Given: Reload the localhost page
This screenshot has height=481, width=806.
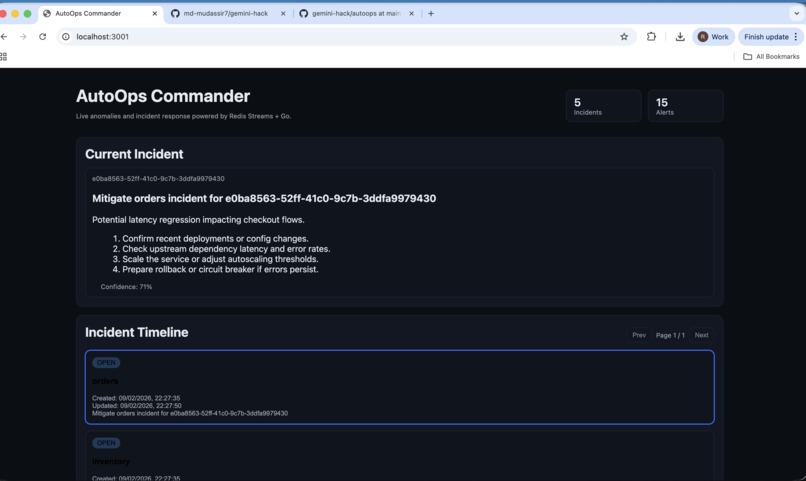Looking at the screenshot, I should coord(43,36).
